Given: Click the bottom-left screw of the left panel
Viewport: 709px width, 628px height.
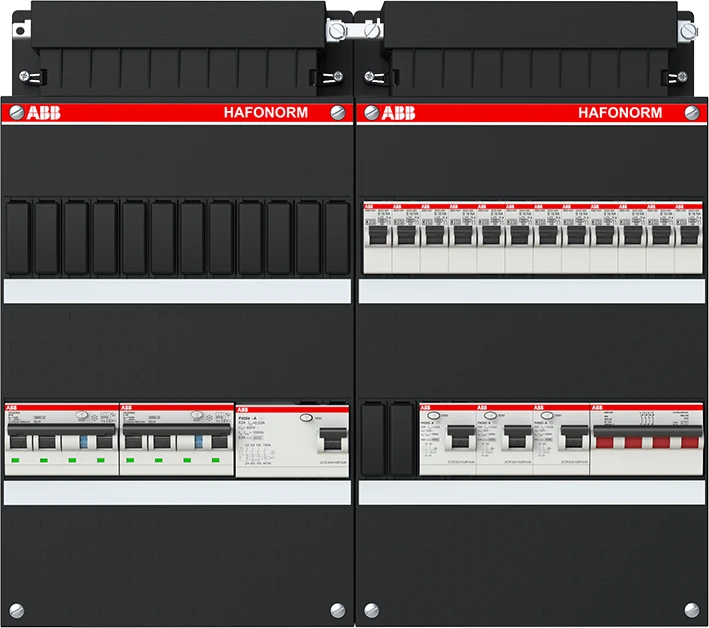Looking at the screenshot, I should (x=15, y=608).
